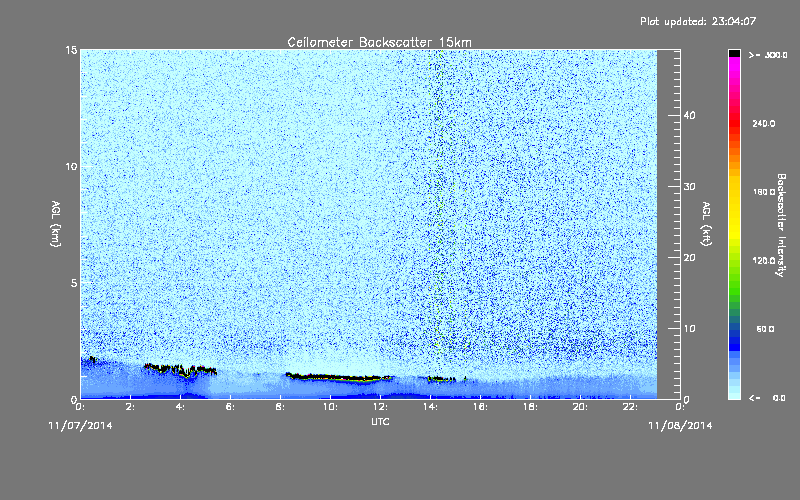800x500 pixels.
Task: Click the 'Backscatter Intensity' colorbar label
Action: 781,225
